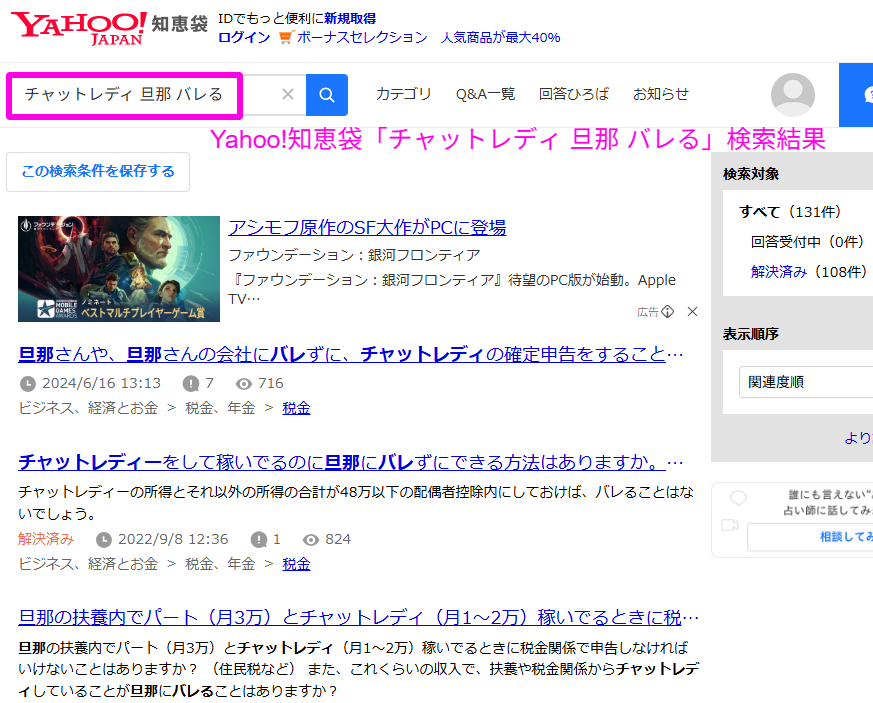Image resolution: width=873 pixels, height=703 pixels.
Task: Select the 回答受付中（0件） filter
Action: (x=807, y=242)
